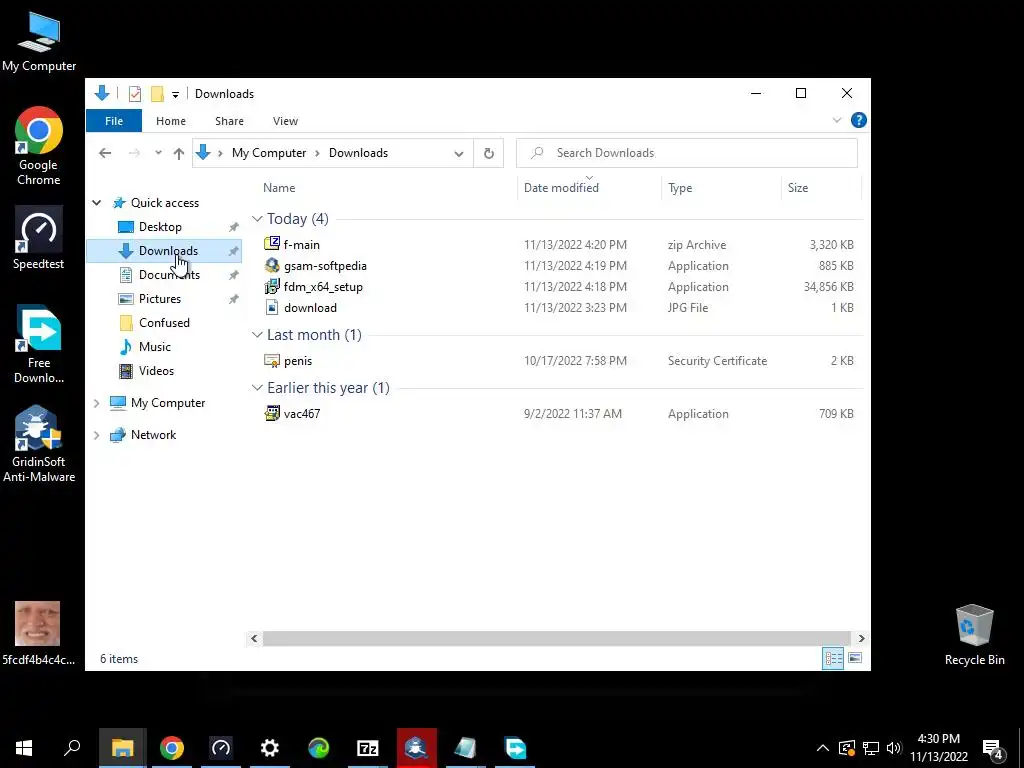Open the Home ribbon tab
Image resolution: width=1024 pixels, height=768 pixels.
point(170,121)
